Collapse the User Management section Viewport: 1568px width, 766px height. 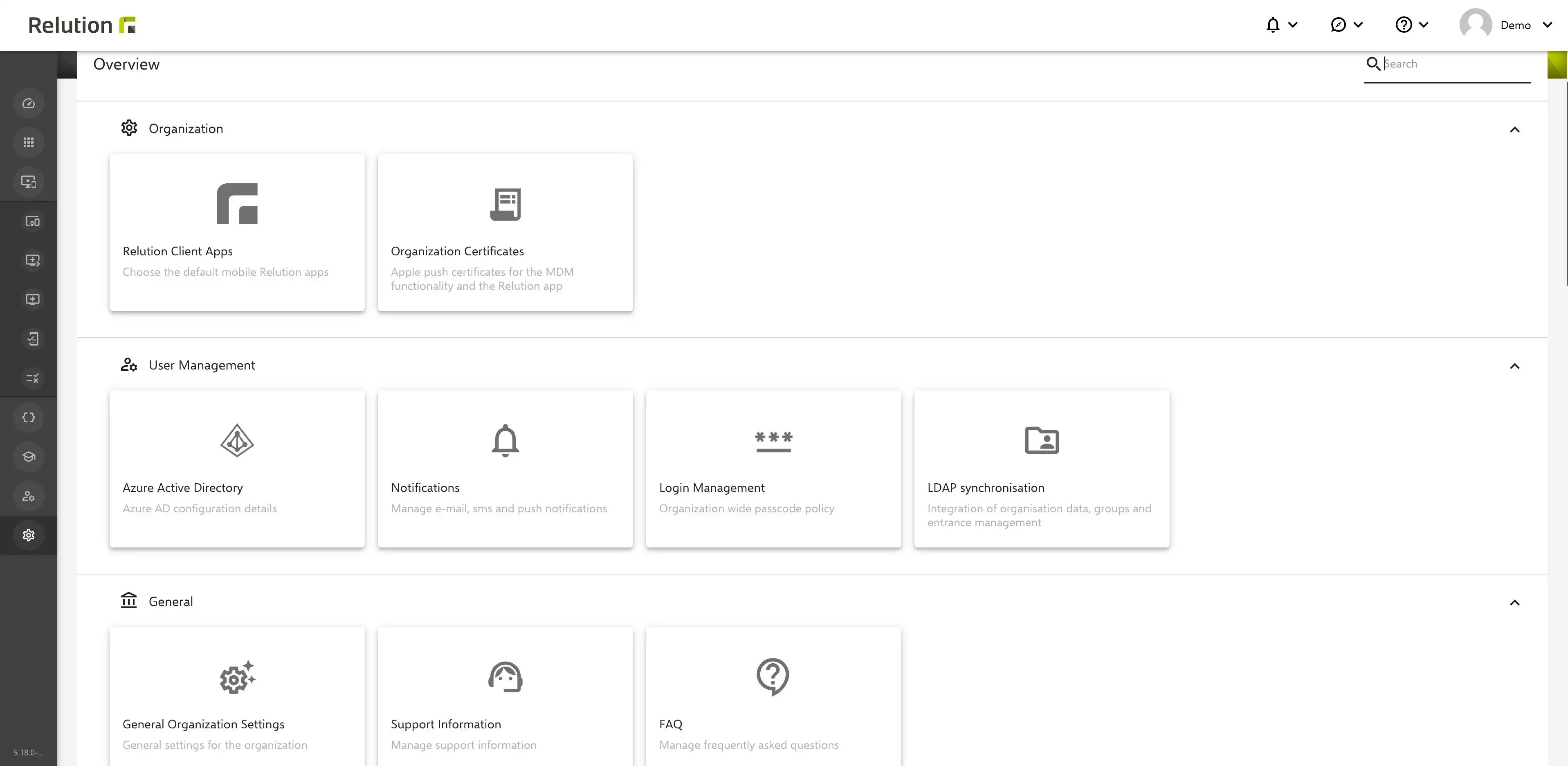pos(1514,366)
